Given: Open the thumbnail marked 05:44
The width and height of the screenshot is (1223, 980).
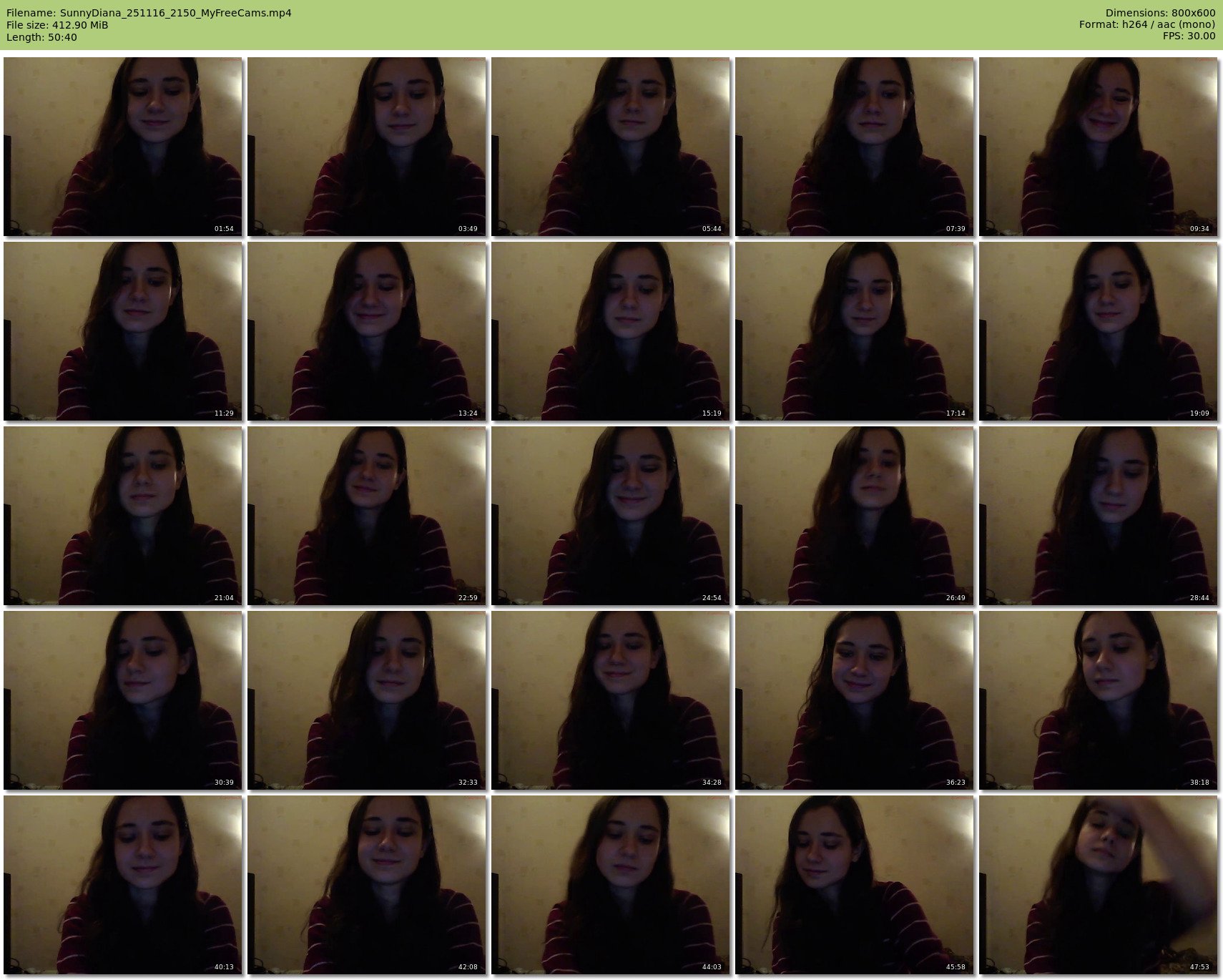Looking at the screenshot, I should point(611,147).
